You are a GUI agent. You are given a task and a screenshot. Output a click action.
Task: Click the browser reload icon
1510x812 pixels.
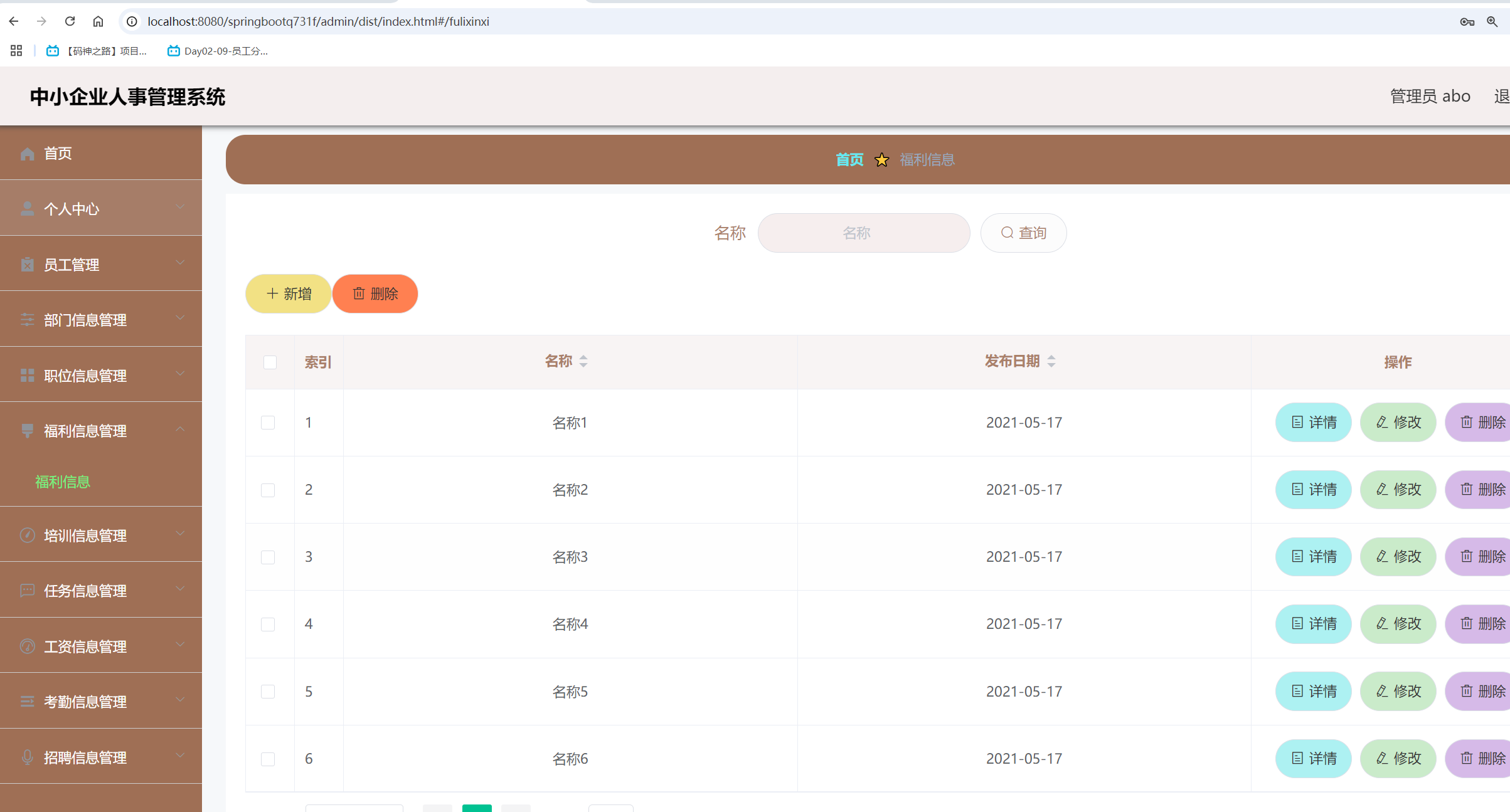tap(70, 21)
